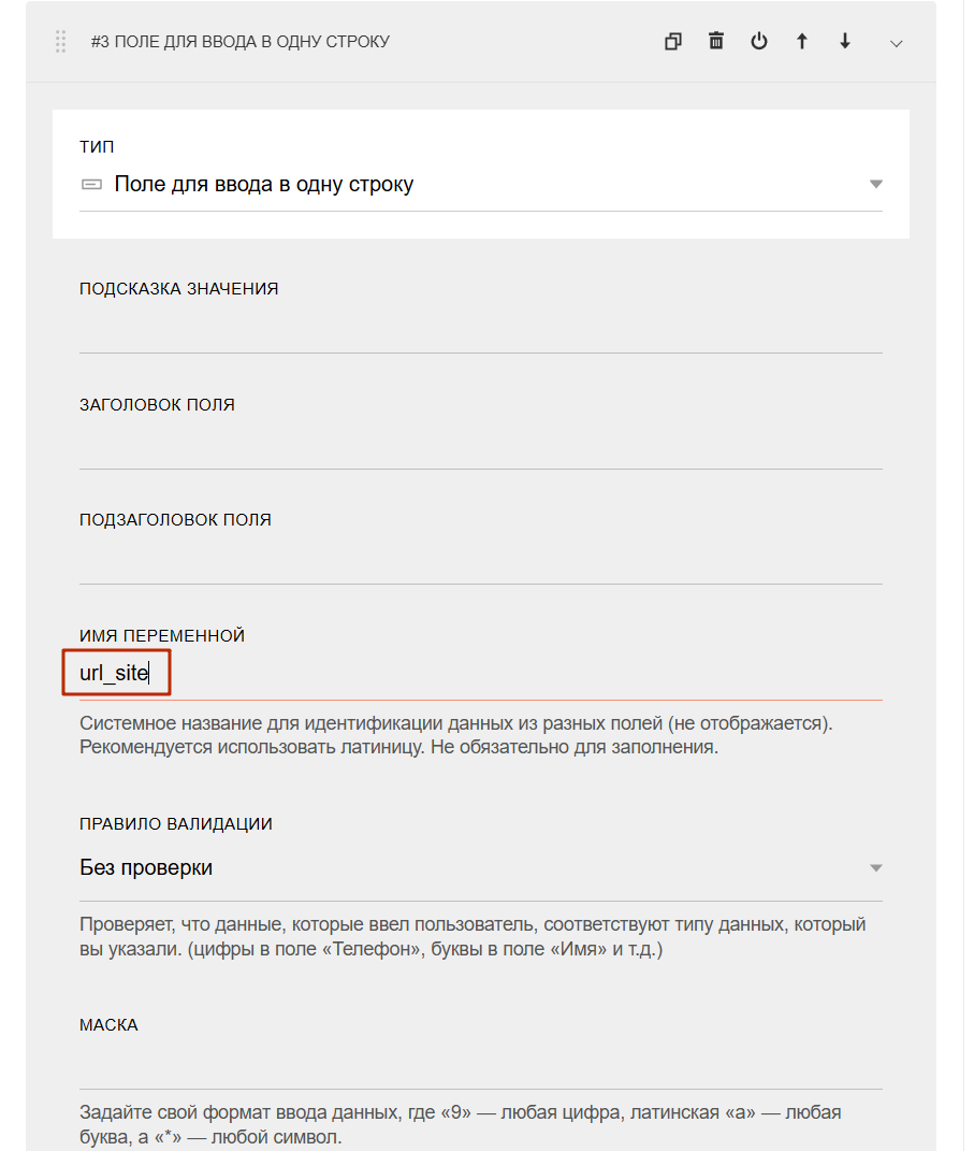Select the Без проверки validation value
This screenshot has height=1151, width=974.
coord(146,868)
